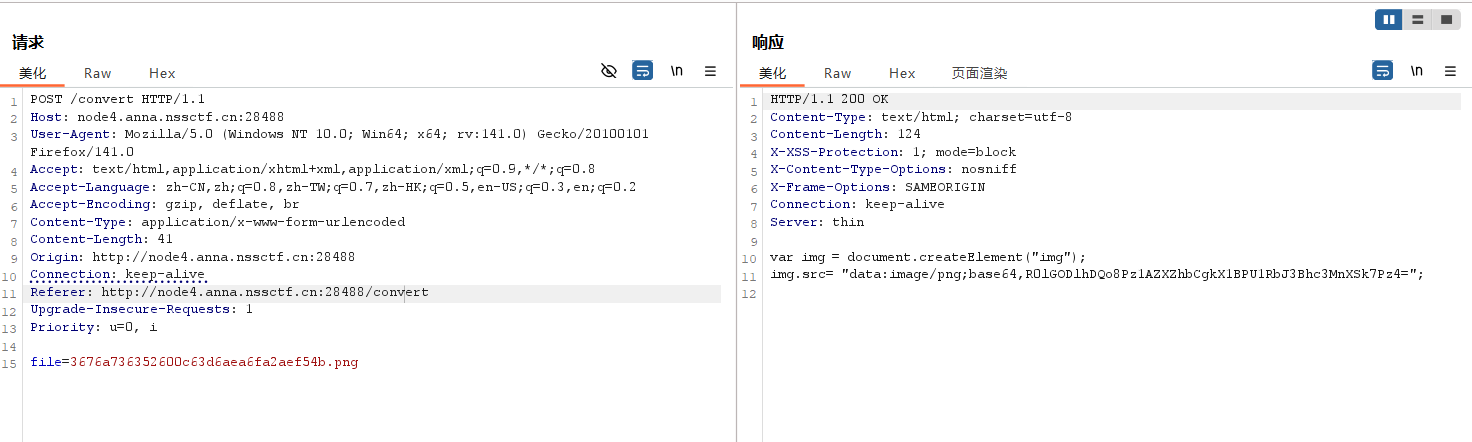Viewport: 1472px width, 442px height.
Task: Click the Accept-Encoding: gzip, deflate, br line
Action: pos(165,204)
